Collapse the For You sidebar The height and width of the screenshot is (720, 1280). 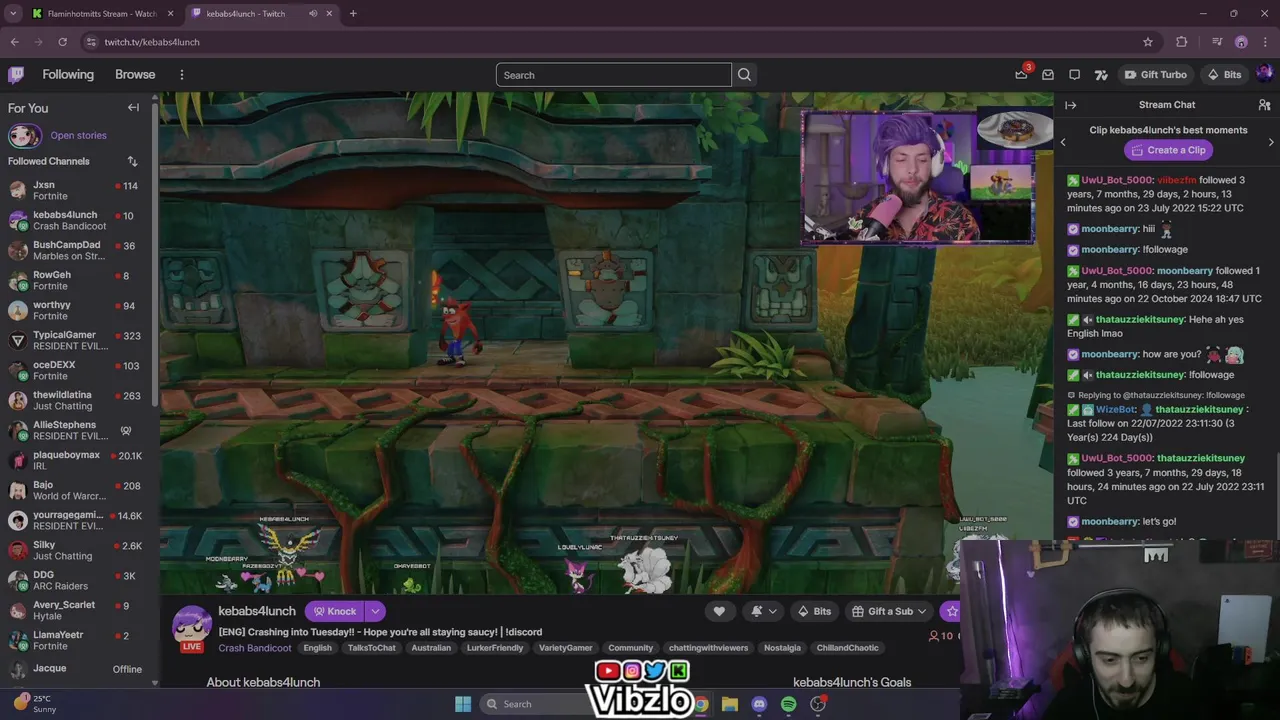[x=133, y=108]
